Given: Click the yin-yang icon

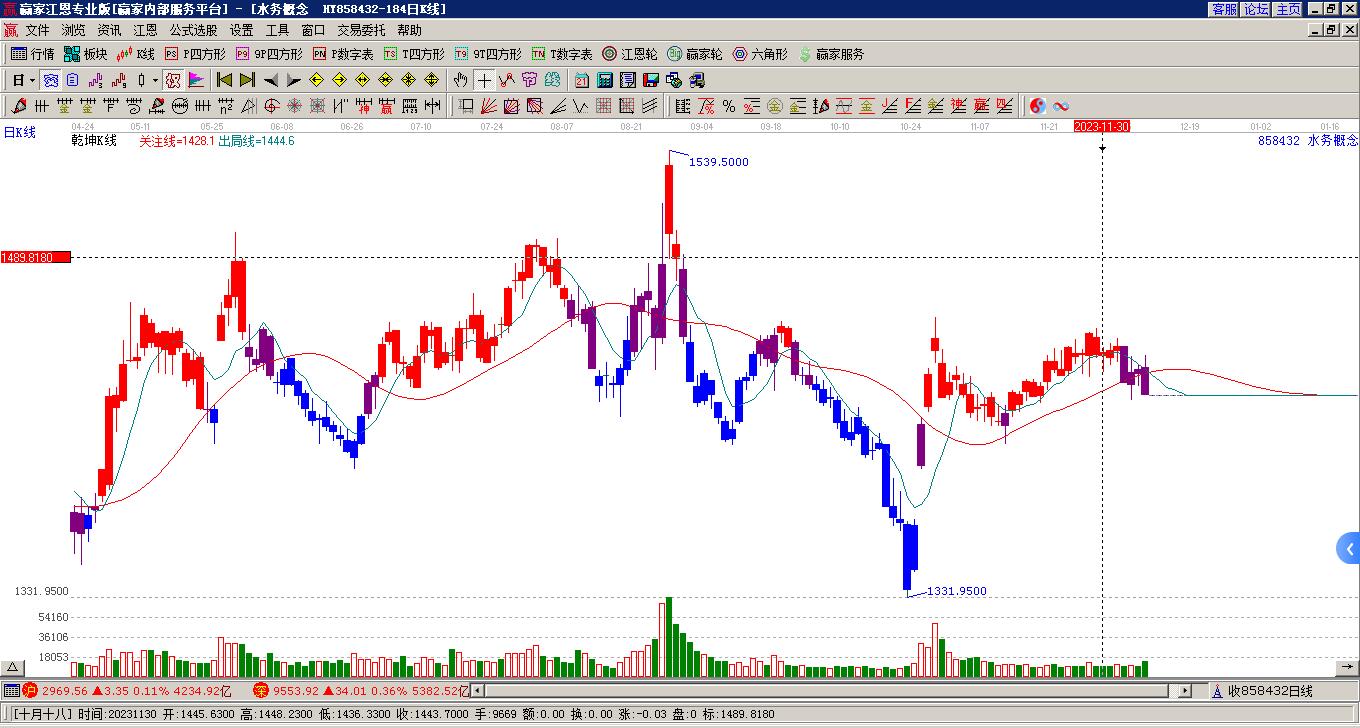Looking at the screenshot, I should coord(1038,106).
